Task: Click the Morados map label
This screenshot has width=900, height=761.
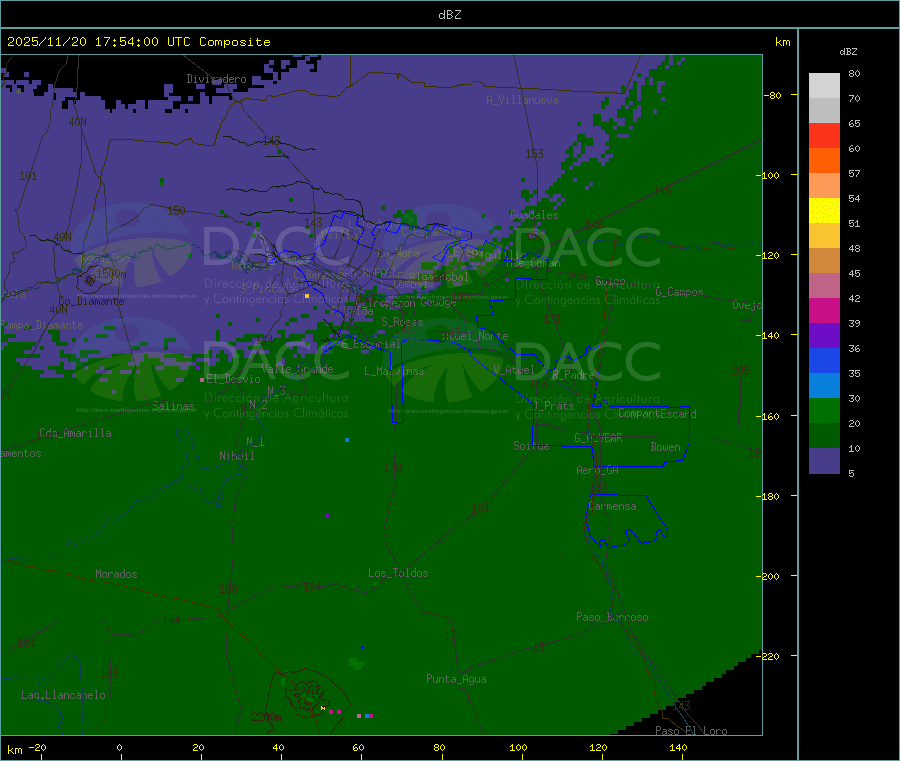Action: pos(116,574)
